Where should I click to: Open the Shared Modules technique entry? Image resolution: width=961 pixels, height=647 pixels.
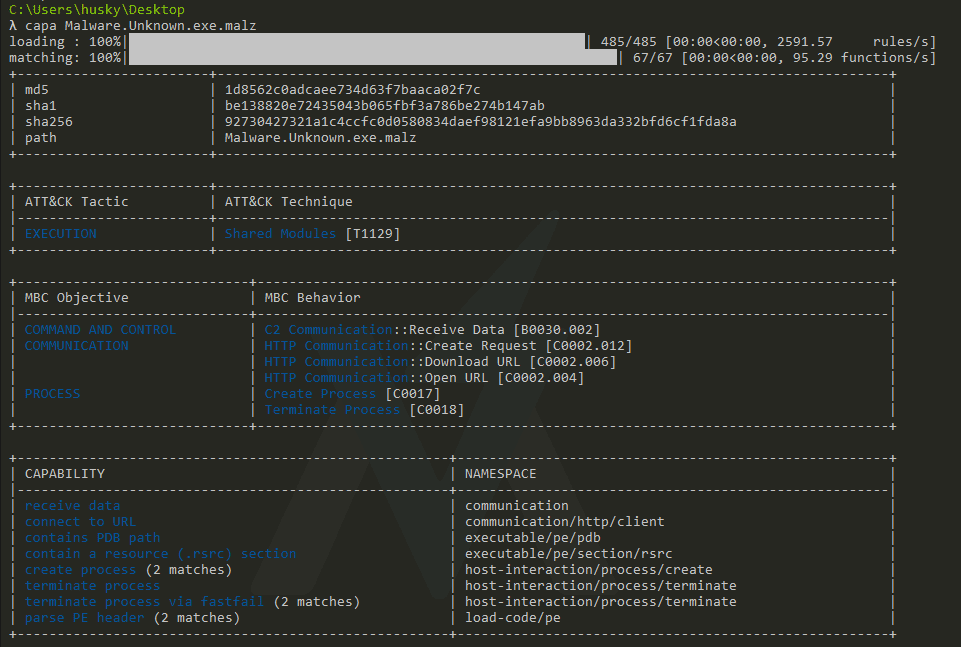click(x=281, y=233)
